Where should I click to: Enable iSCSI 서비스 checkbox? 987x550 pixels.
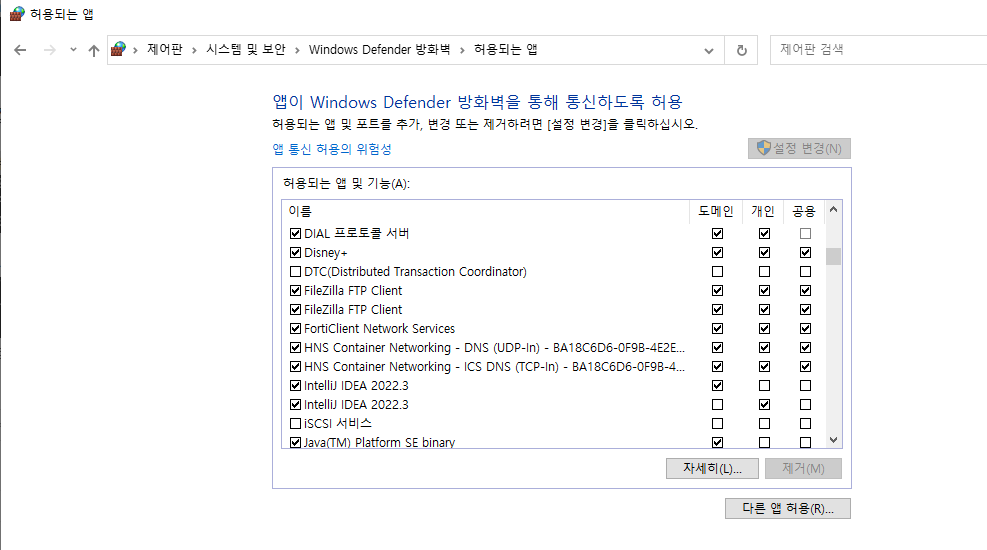[x=295, y=424]
